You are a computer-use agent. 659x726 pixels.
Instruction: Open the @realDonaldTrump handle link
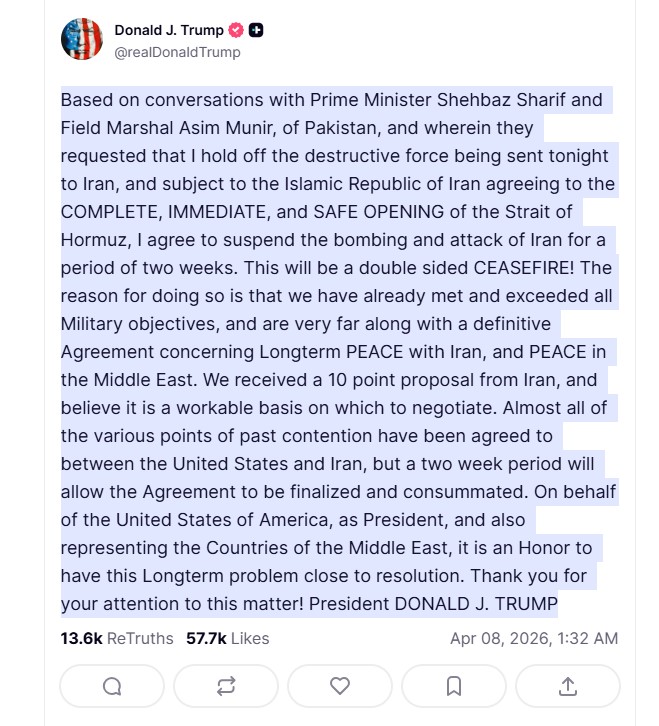[x=177, y=52]
